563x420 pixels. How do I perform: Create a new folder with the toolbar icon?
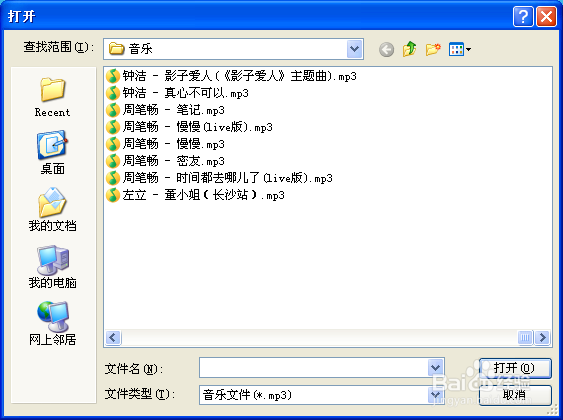click(433, 49)
